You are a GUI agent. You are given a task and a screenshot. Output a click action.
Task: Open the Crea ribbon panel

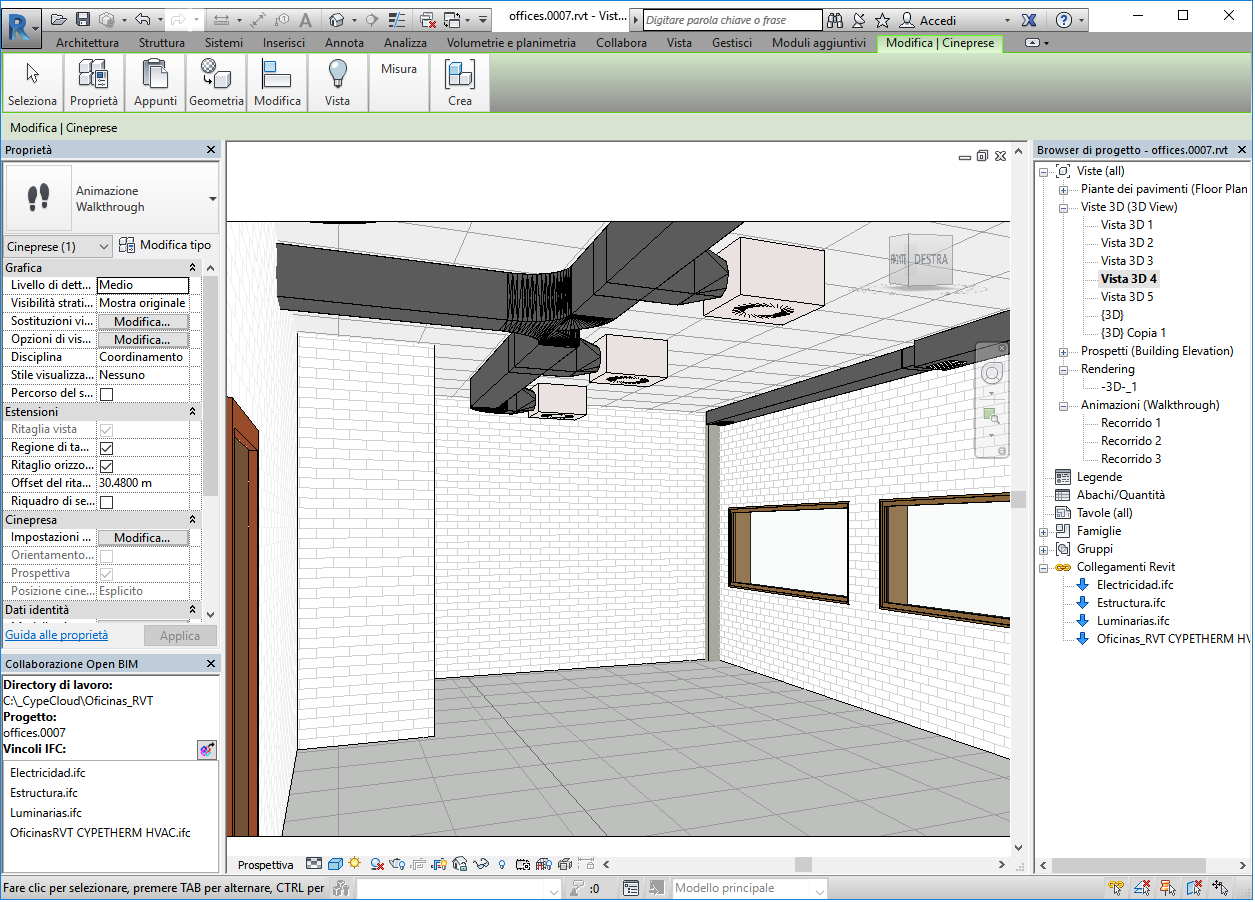click(x=460, y=82)
